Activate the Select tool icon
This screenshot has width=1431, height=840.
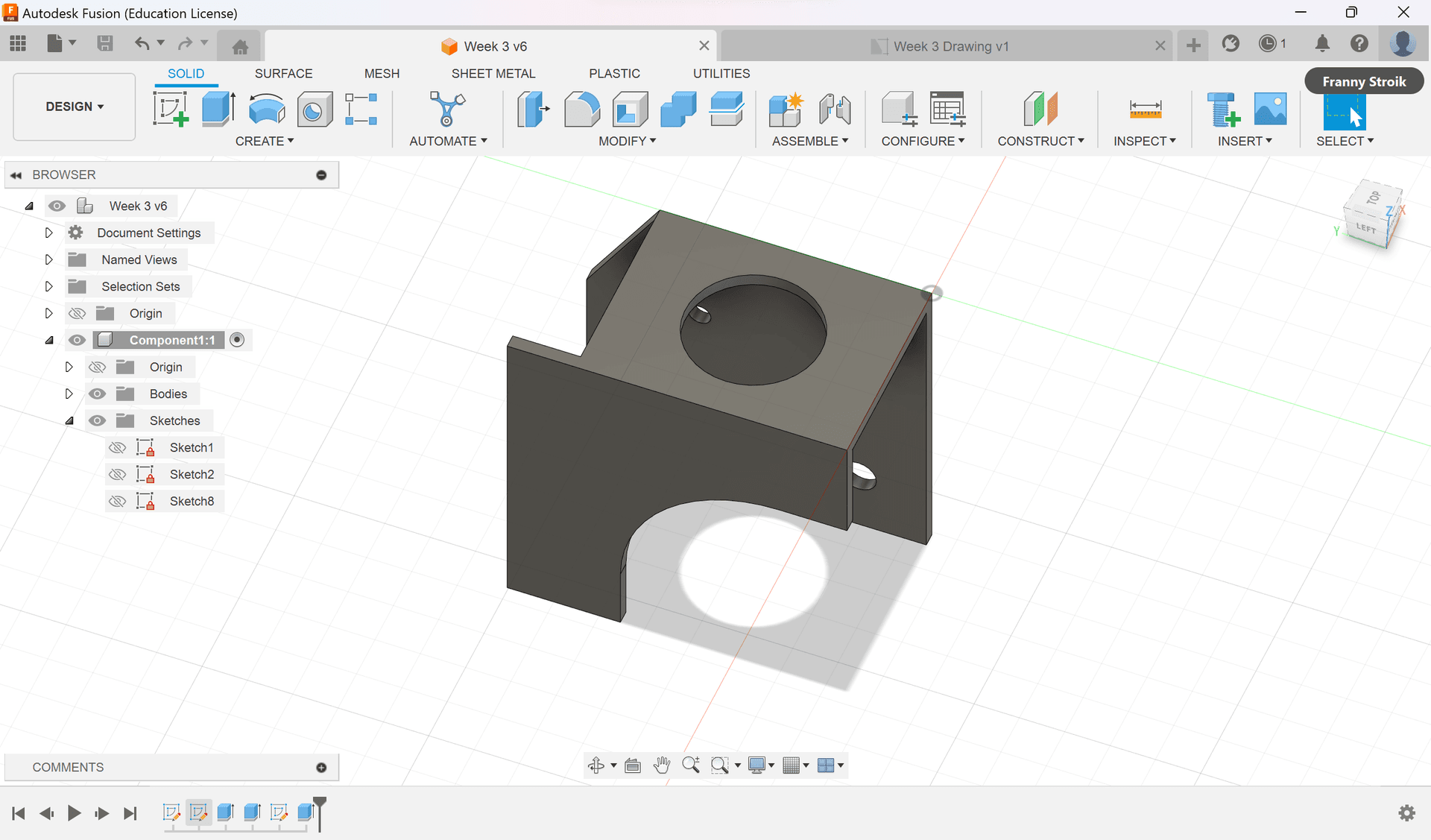pos(1345,110)
